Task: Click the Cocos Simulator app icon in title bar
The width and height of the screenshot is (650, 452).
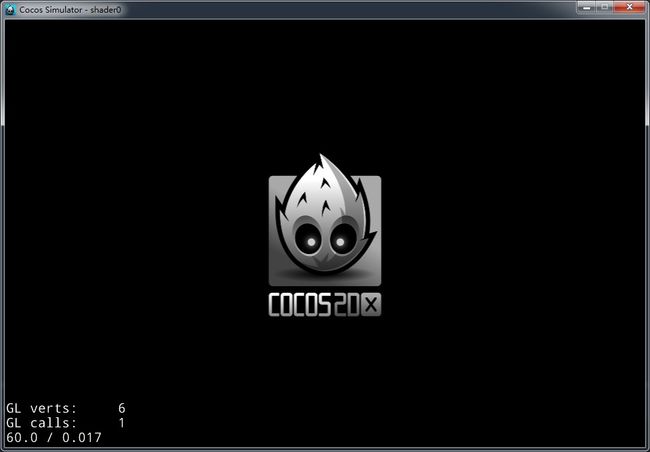Action: point(10,10)
